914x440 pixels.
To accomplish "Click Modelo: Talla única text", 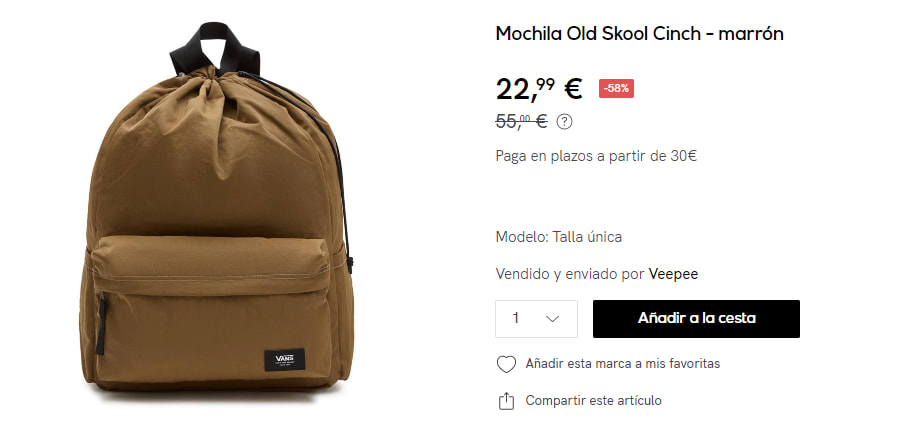I will coord(558,237).
